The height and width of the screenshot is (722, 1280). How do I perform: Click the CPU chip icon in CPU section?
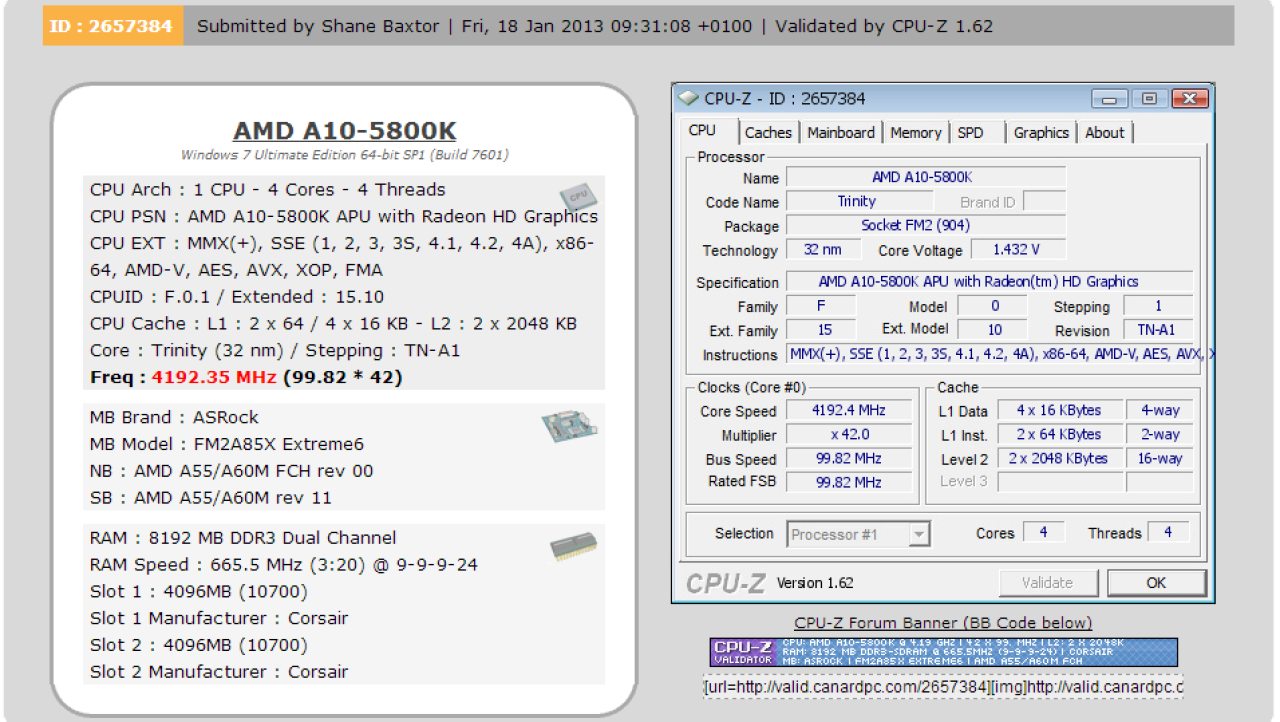click(x=577, y=195)
